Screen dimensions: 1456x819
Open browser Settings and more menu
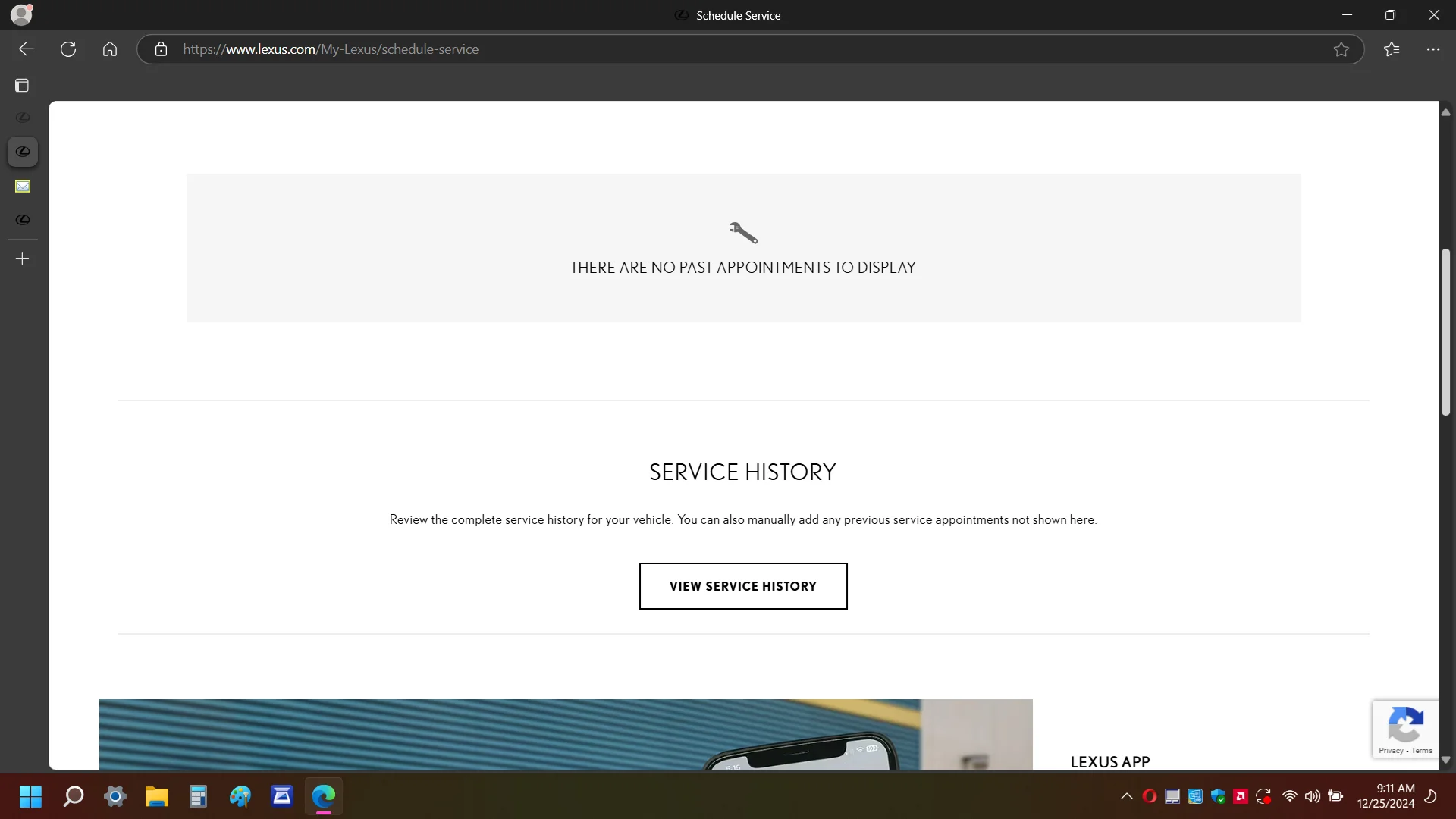coord(1432,49)
